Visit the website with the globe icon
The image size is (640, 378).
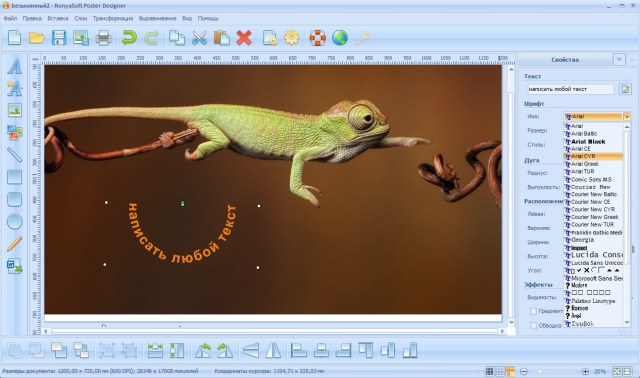pos(340,38)
